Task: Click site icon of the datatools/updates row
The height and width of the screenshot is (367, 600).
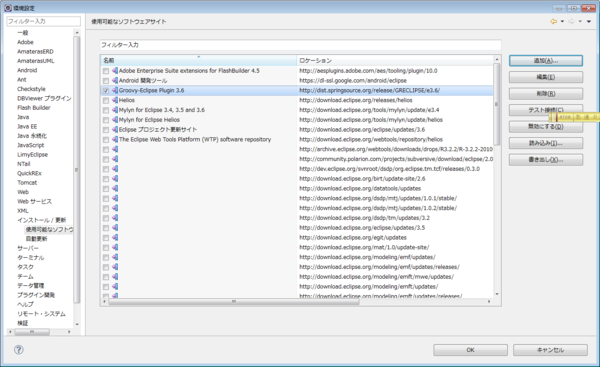Action: 115,189
